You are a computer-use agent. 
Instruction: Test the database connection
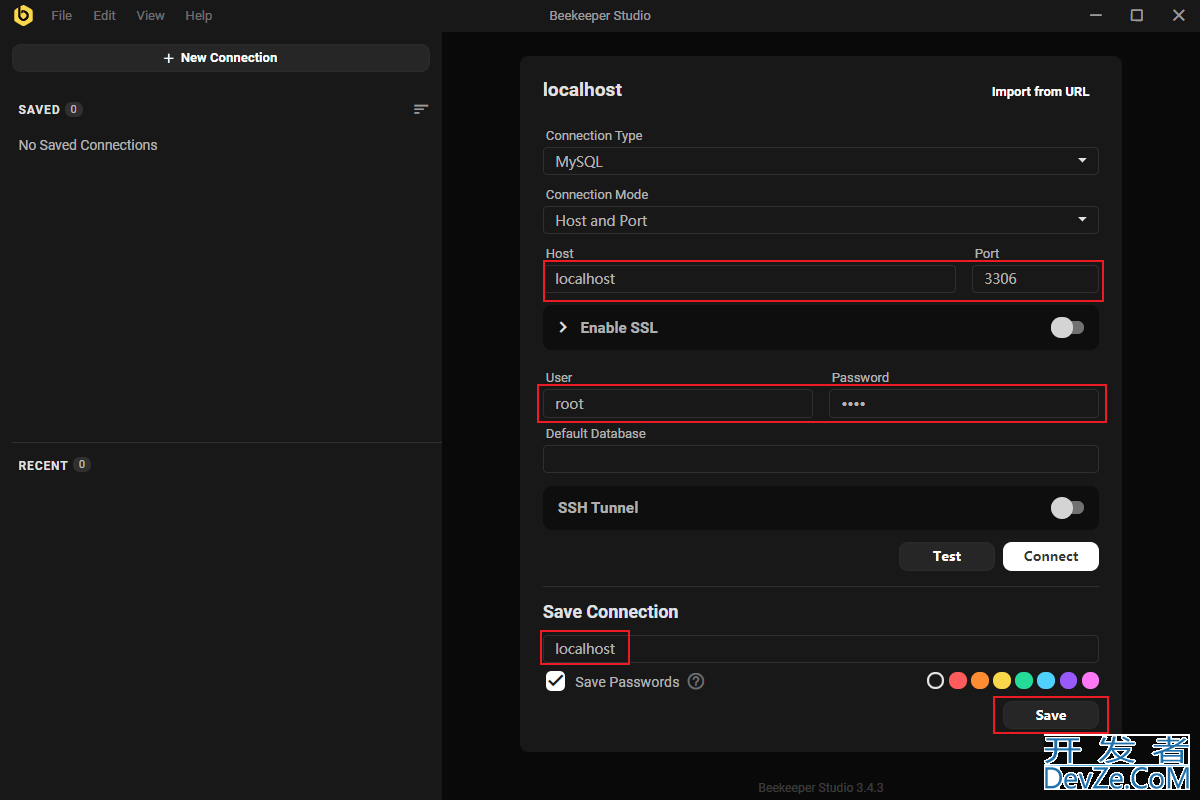pos(947,556)
